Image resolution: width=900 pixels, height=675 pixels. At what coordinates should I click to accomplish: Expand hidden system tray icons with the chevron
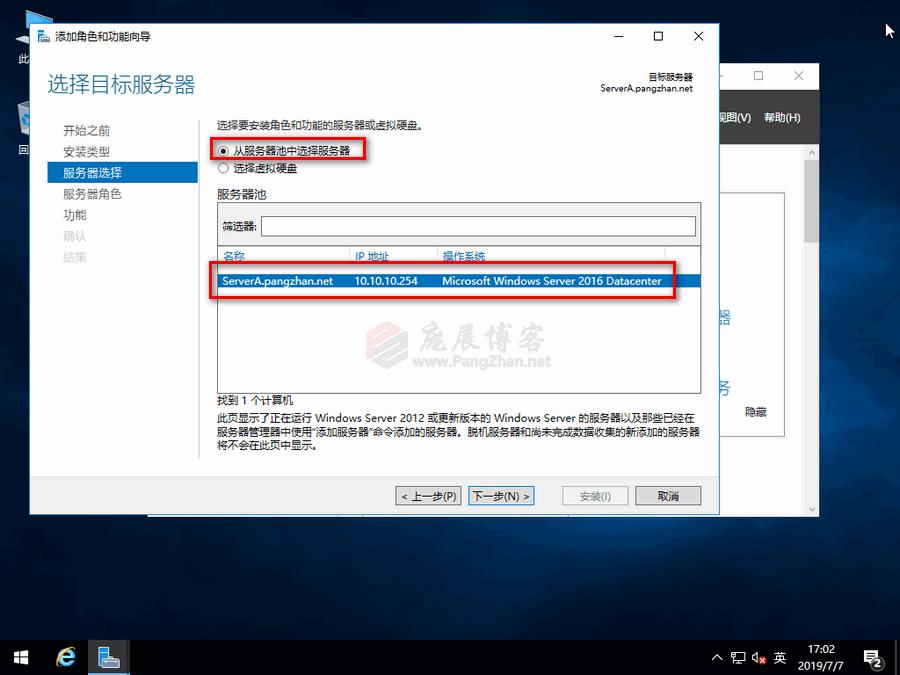717,657
